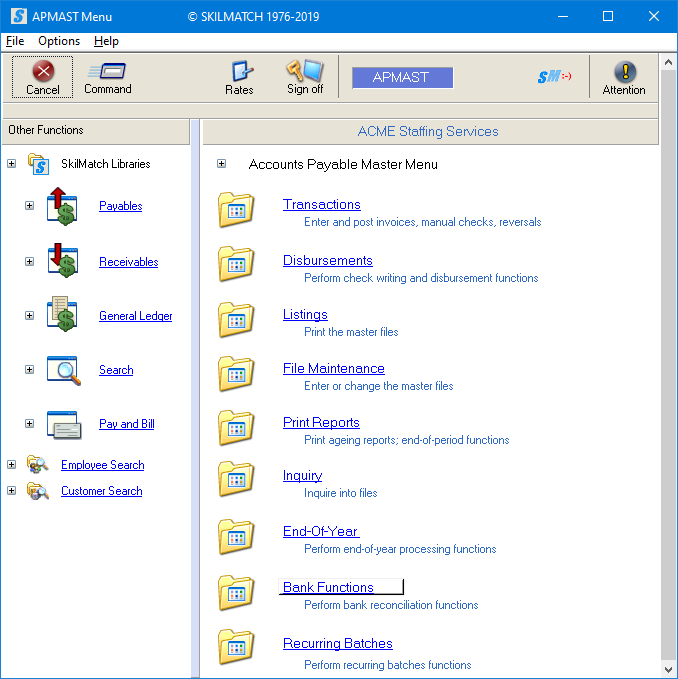678x679 pixels.
Task: Open the Command prompt icon
Action: click(x=107, y=71)
